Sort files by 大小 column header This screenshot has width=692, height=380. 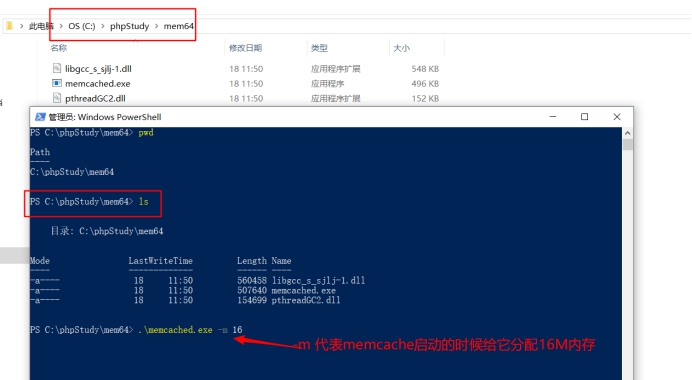click(x=401, y=48)
